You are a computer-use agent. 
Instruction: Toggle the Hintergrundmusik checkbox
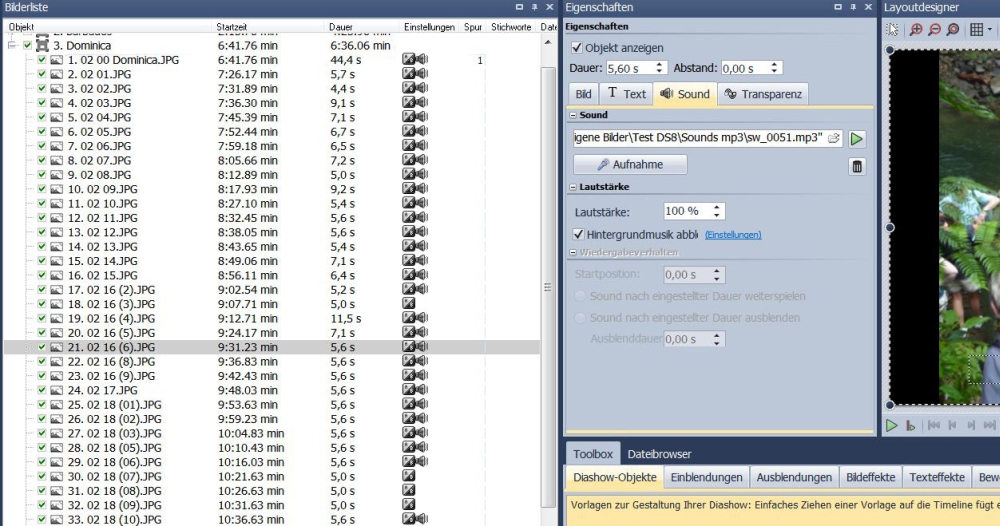click(578, 234)
